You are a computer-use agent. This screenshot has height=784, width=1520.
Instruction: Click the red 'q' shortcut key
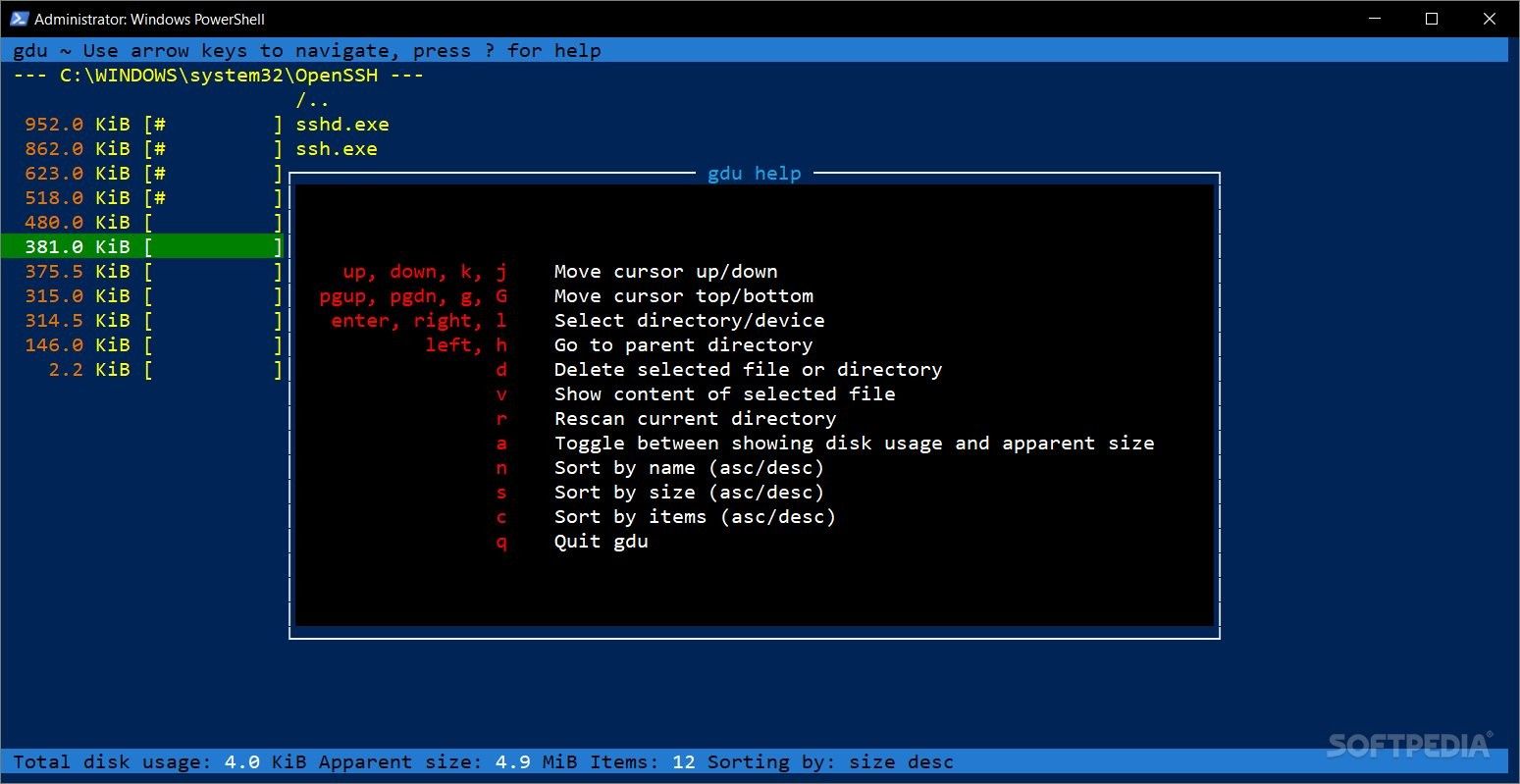501,542
